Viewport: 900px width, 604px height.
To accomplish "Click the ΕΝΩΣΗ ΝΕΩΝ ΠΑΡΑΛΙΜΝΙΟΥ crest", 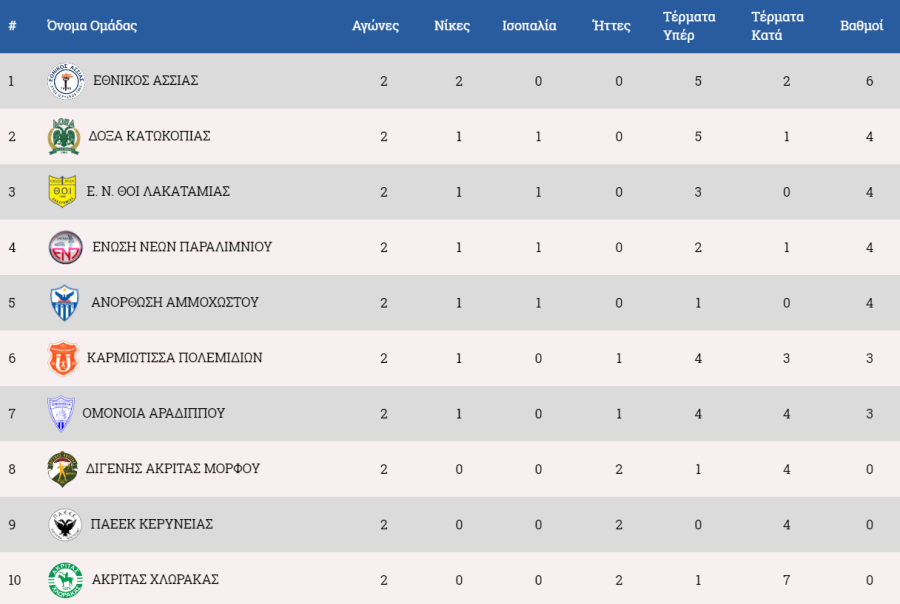I will coord(65,247).
